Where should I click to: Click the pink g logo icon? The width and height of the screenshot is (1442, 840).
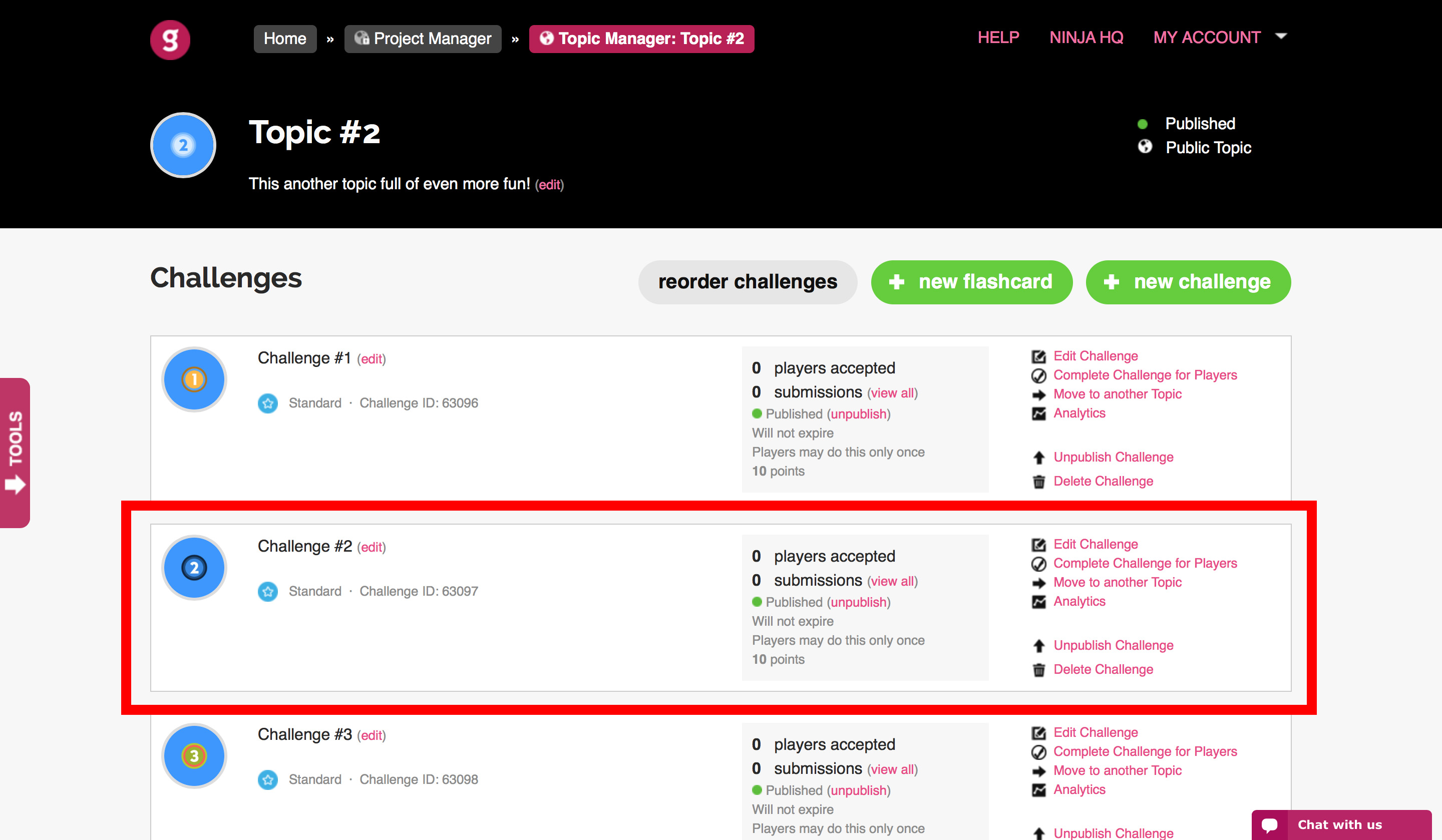pos(170,40)
